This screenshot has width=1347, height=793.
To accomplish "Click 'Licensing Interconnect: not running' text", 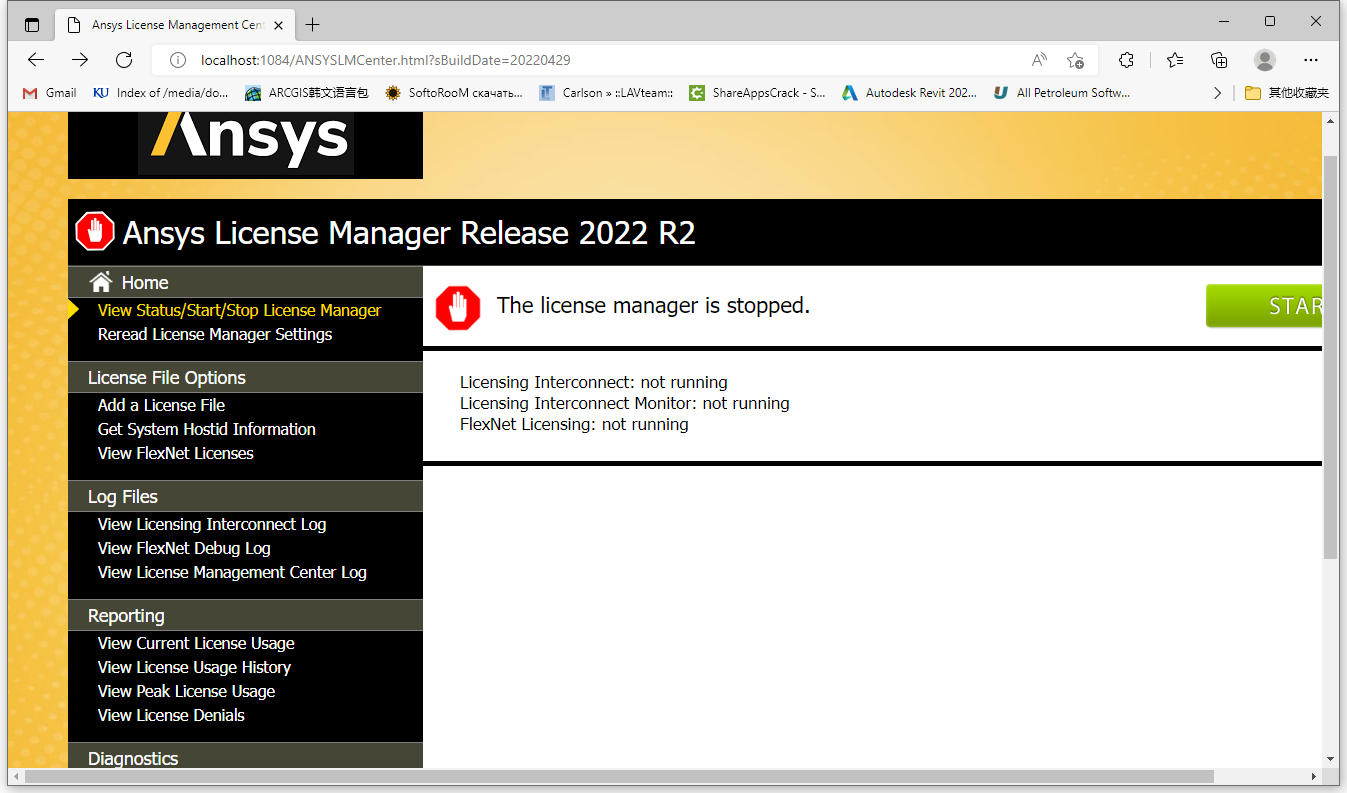I will tap(594, 382).
